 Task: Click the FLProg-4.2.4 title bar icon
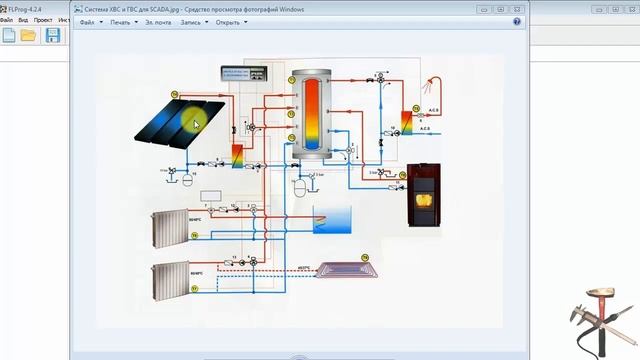[x=3, y=9]
